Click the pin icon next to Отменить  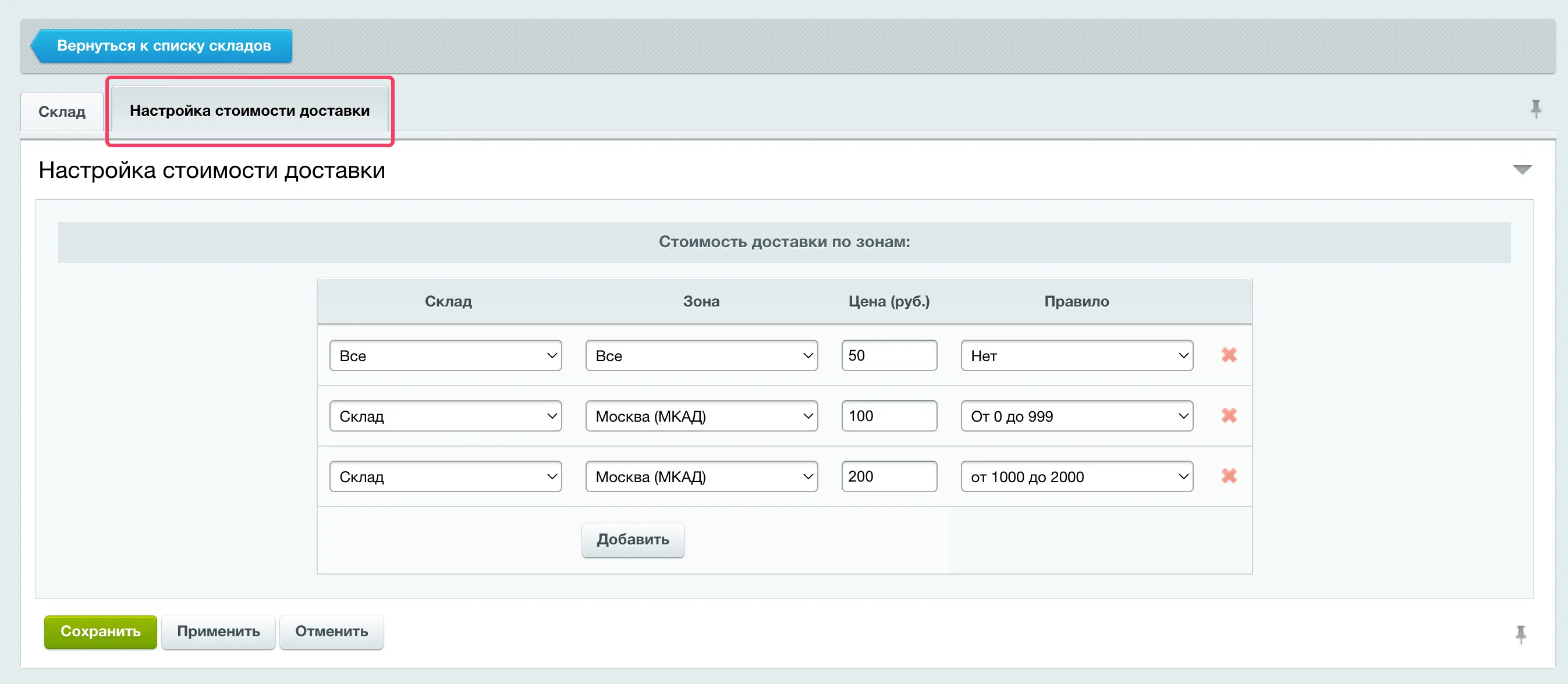click(x=1520, y=634)
